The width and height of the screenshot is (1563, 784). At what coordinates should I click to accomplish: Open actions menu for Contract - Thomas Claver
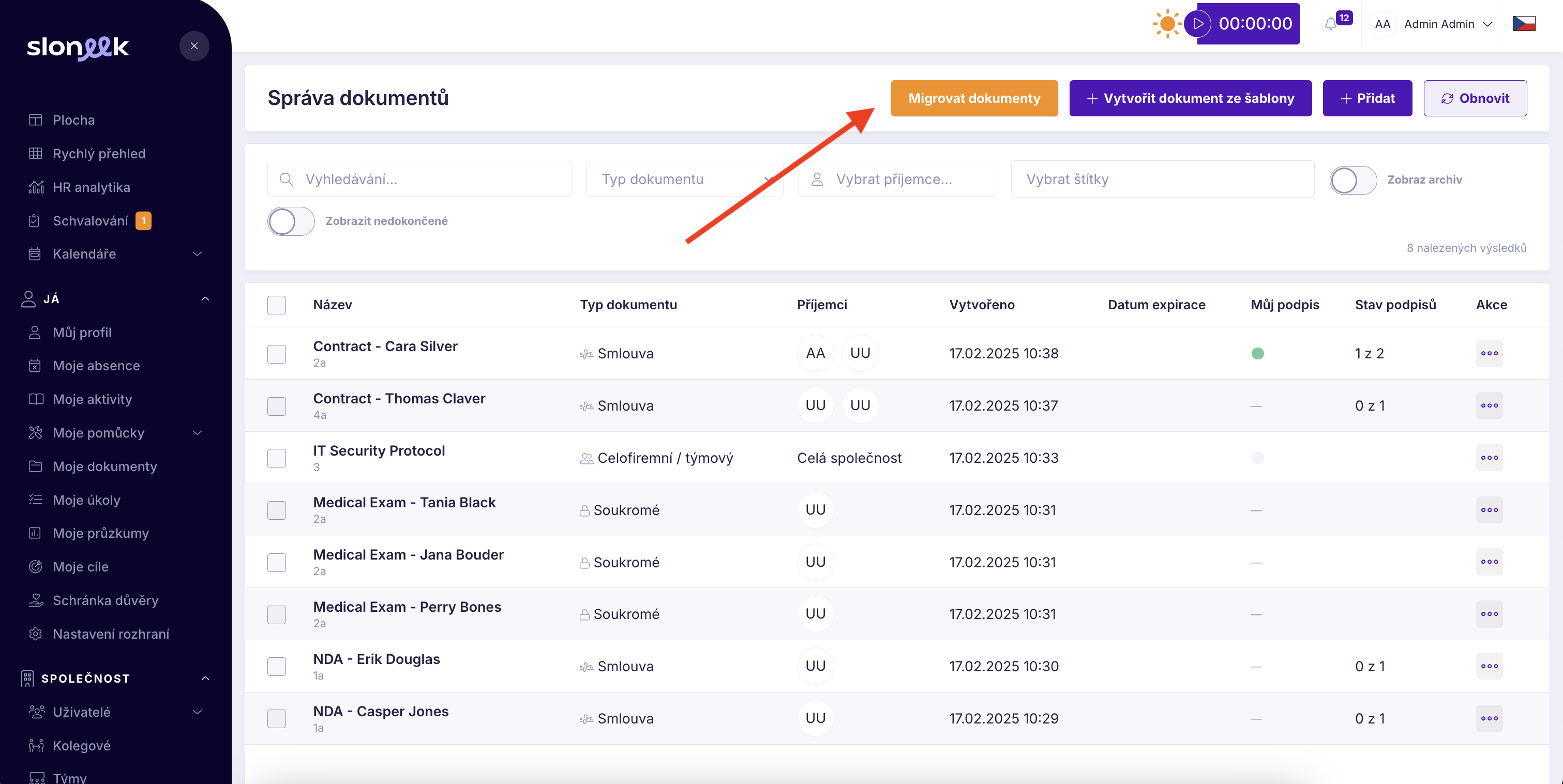coord(1489,405)
